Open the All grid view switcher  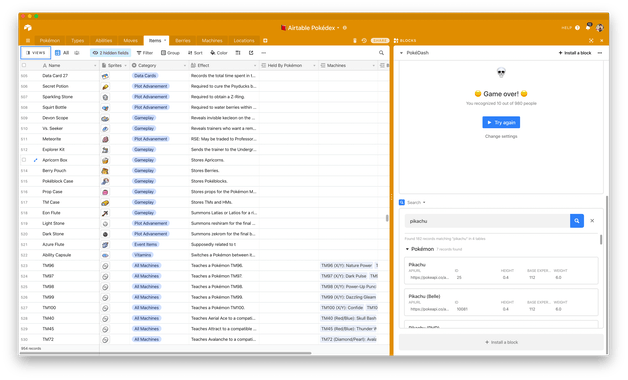click(62, 52)
